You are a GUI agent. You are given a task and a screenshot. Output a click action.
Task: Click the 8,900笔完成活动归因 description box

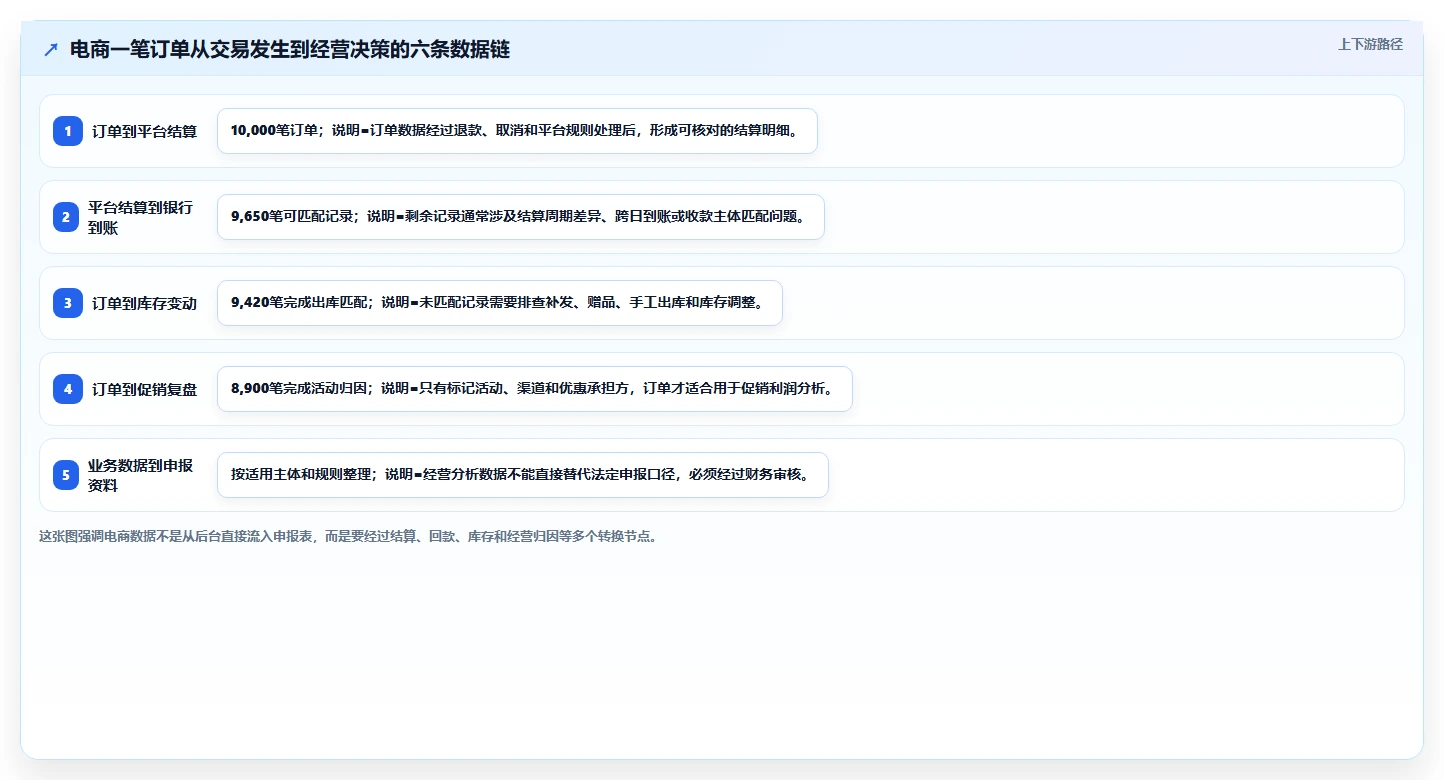(x=535, y=389)
